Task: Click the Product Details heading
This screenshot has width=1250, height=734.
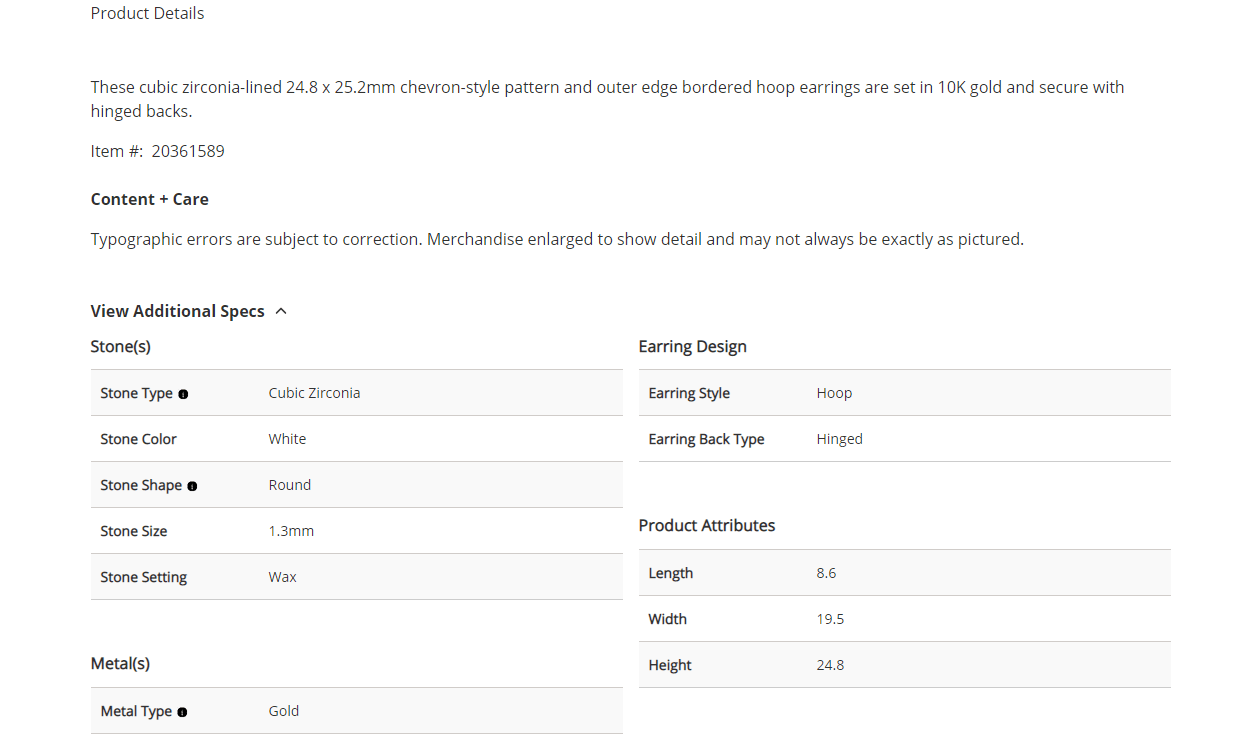Action: (x=147, y=13)
